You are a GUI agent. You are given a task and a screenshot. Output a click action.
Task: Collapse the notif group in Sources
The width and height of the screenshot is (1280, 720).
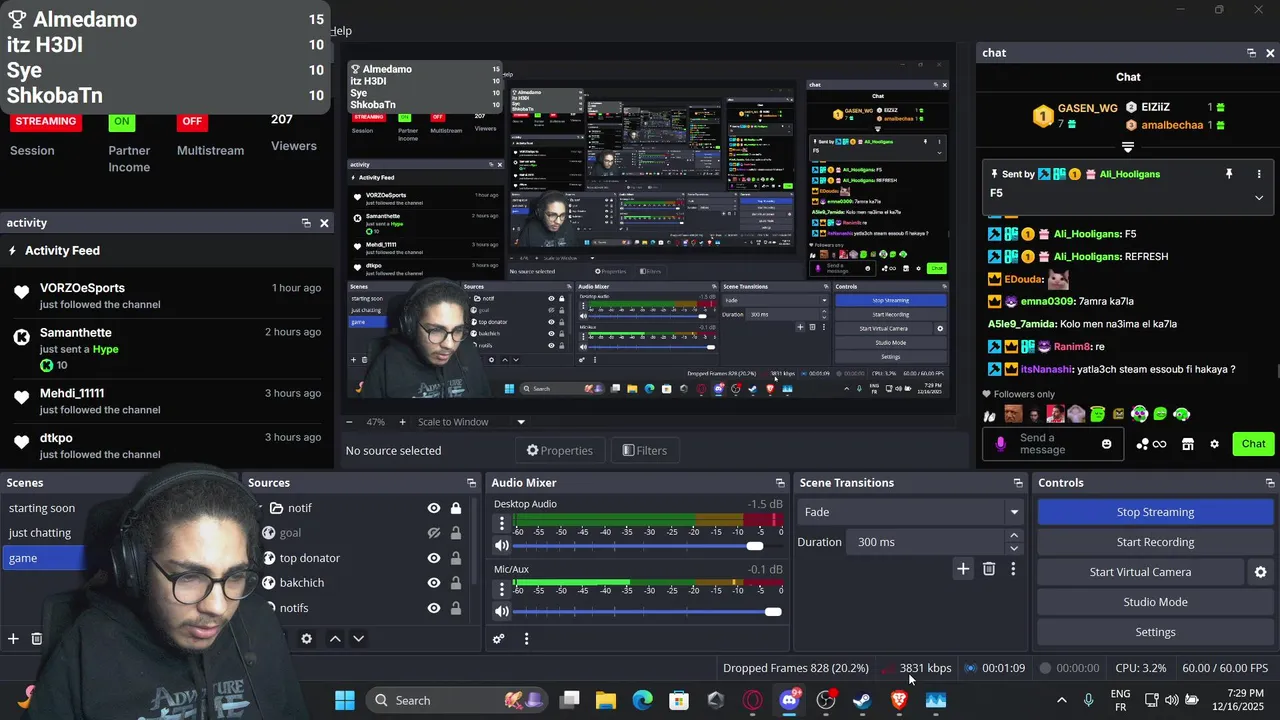coord(261,508)
